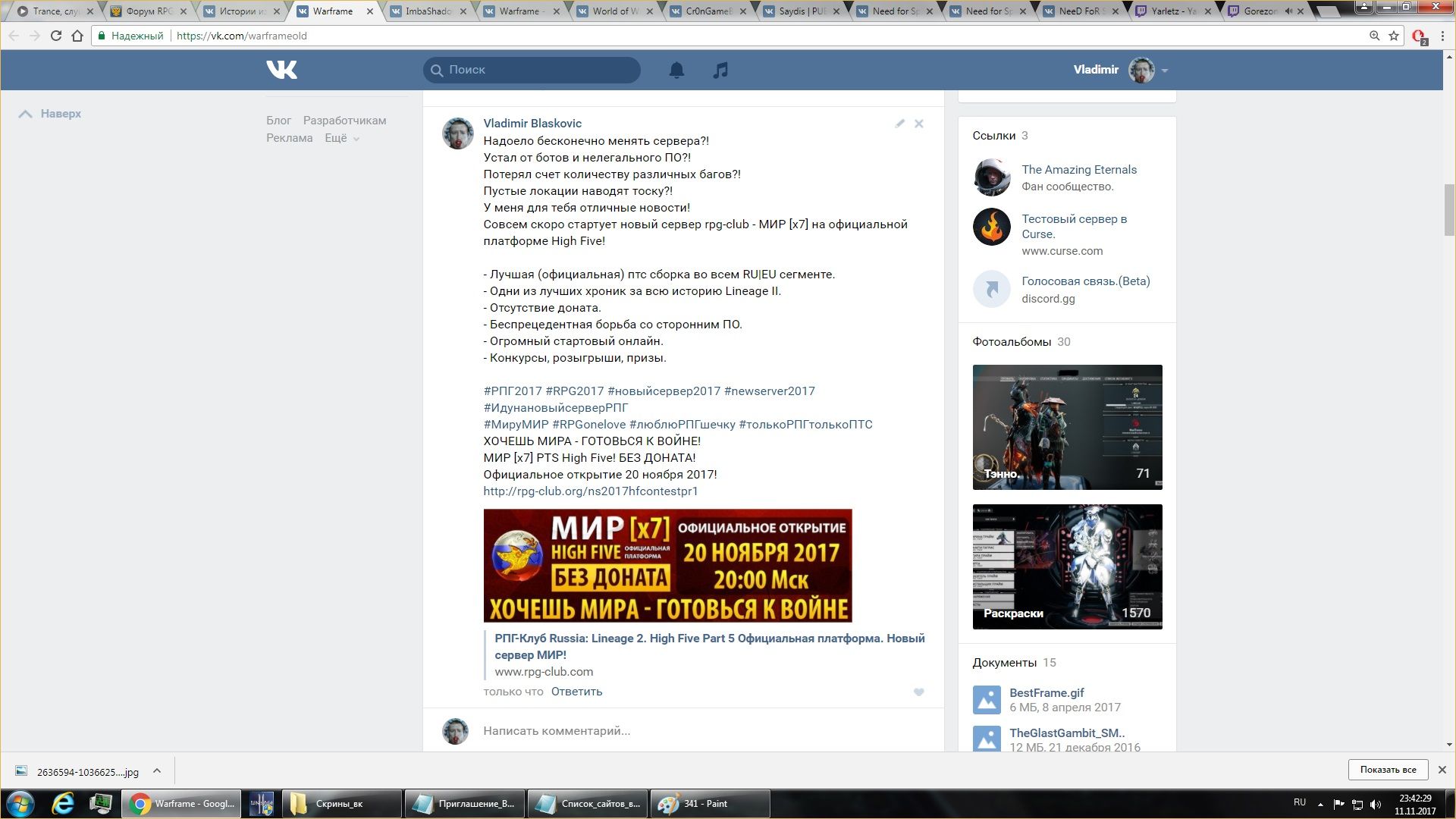Open the Документы section header
Image resolution: width=1456 pixels, height=819 pixels.
coord(1014,663)
